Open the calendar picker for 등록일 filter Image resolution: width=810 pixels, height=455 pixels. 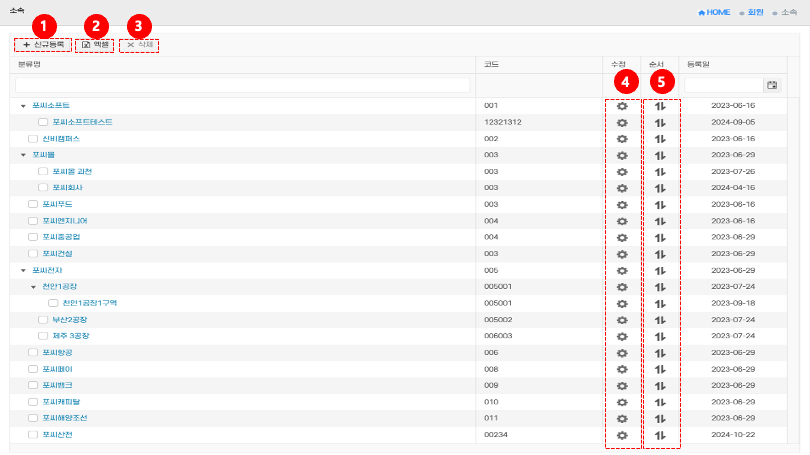click(772, 86)
